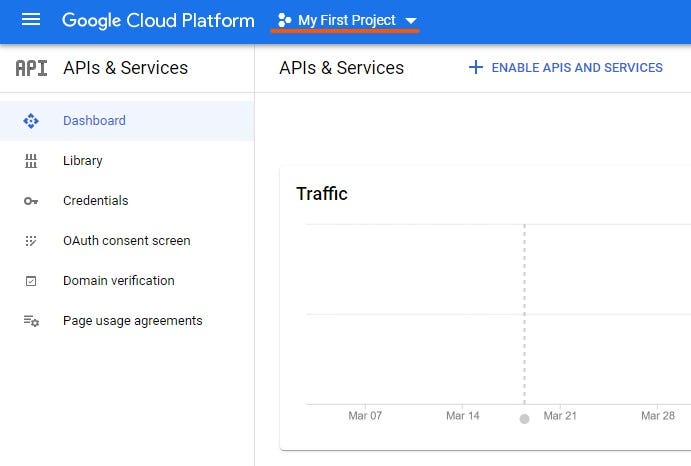Click the Traffic chart heading
Image resolution: width=691 pixels, height=466 pixels.
(x=322, y=194)
